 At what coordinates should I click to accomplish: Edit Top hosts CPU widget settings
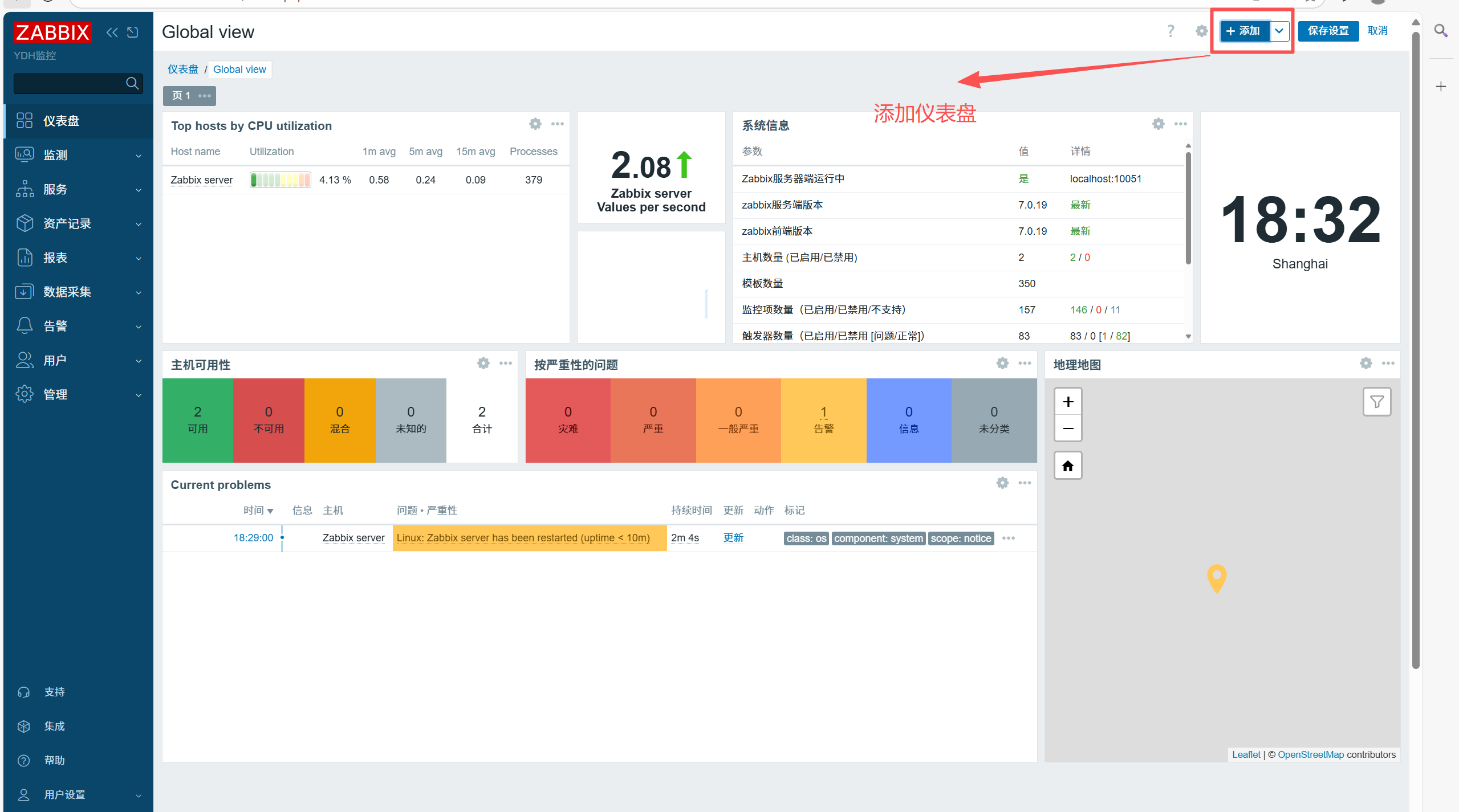point(535,124)
